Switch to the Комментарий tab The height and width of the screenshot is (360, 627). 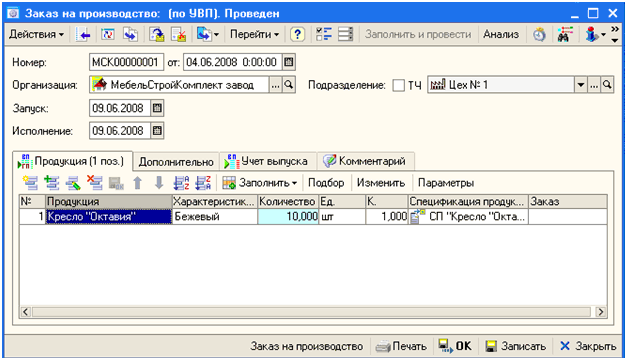pos(366,162)
